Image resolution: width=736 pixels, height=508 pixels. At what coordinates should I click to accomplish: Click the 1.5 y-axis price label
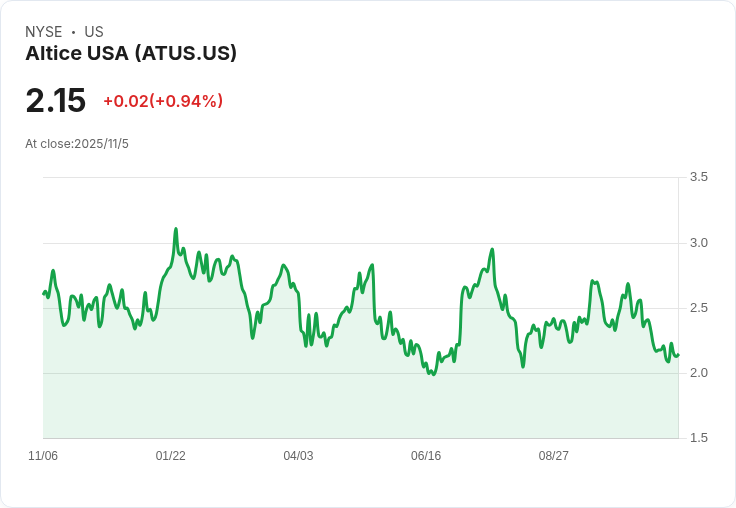698,438
